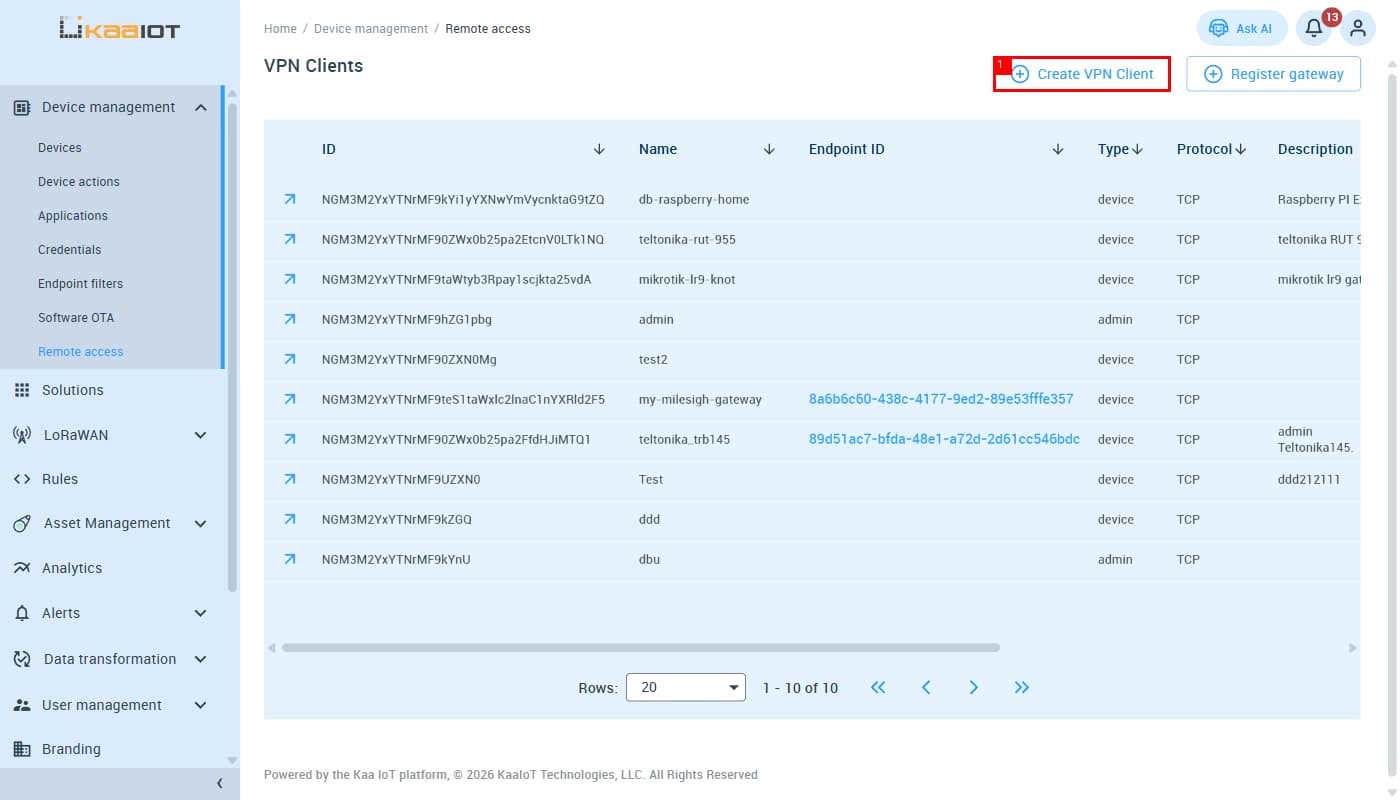
Task: Open the Rows per page dropdown
Action: (x=686, y=687)
